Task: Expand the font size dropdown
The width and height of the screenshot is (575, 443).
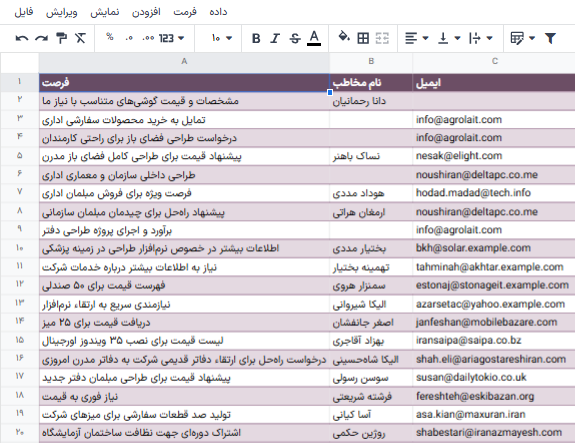Action: click(x=221, y=38)
